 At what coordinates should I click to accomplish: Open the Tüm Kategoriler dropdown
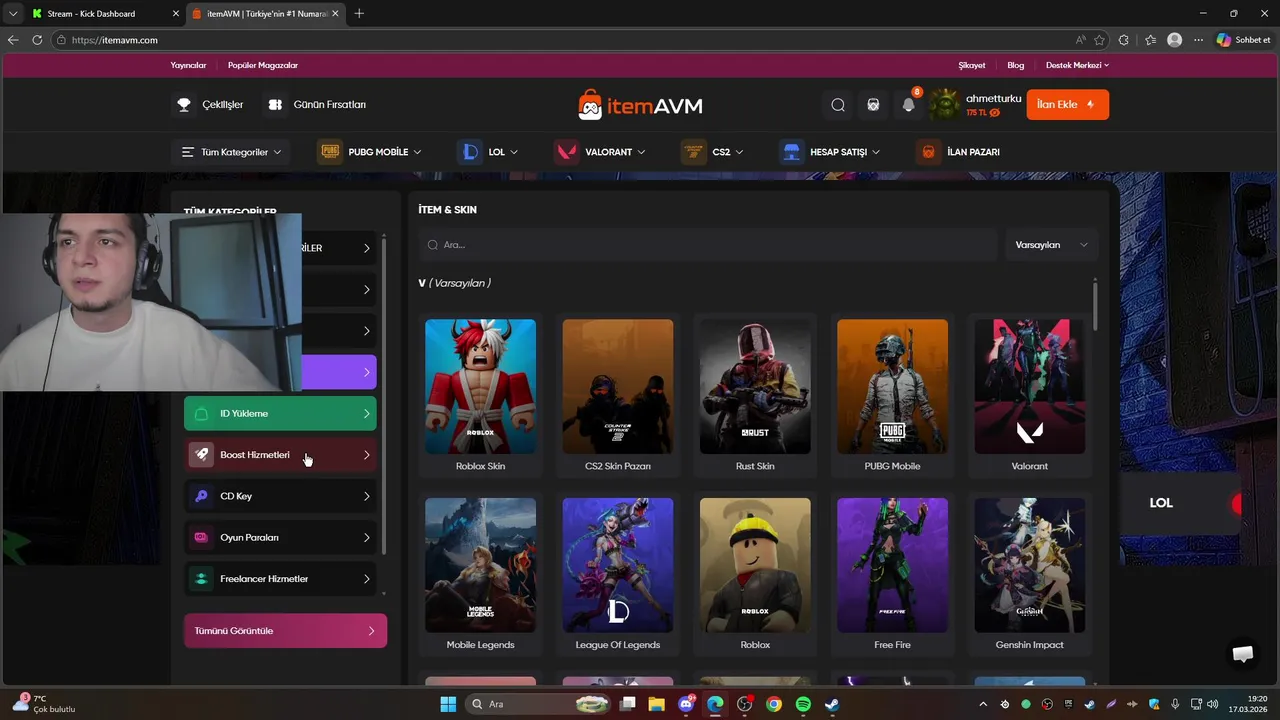(x=231, y=152)
